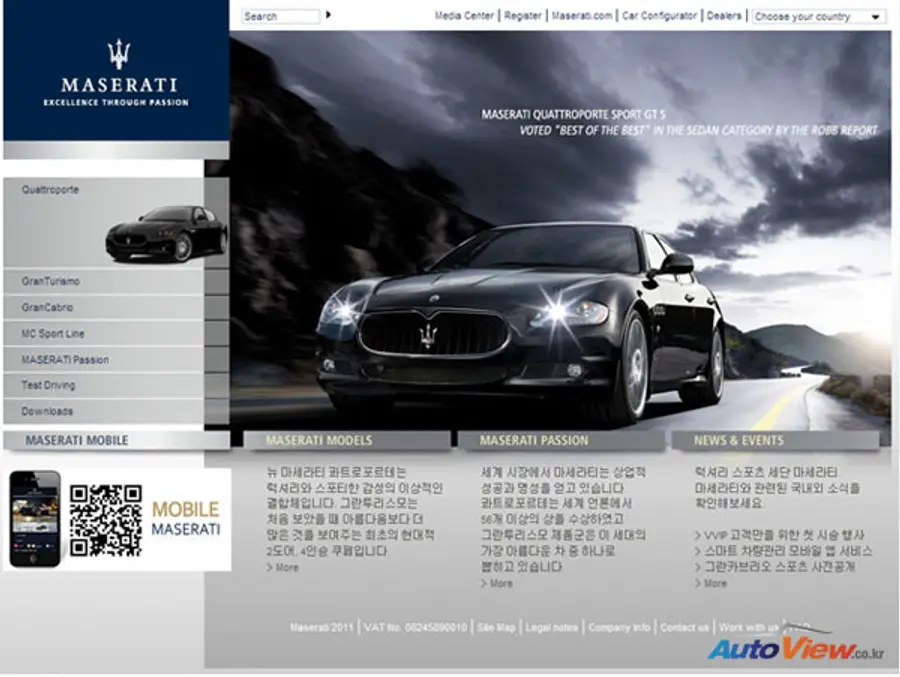Image resolution: width=900 pixels, height=677 pixels.
Task: Click the MASERATI MODELS section header
Action: coord(347,440)
